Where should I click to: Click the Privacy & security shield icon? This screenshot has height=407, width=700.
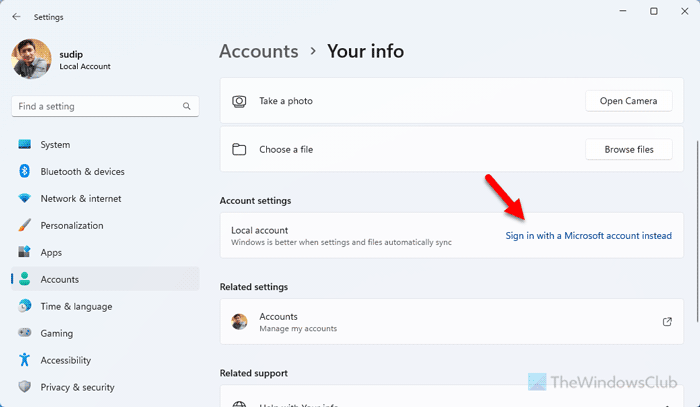pyautogui.click(x=25, y=387)
